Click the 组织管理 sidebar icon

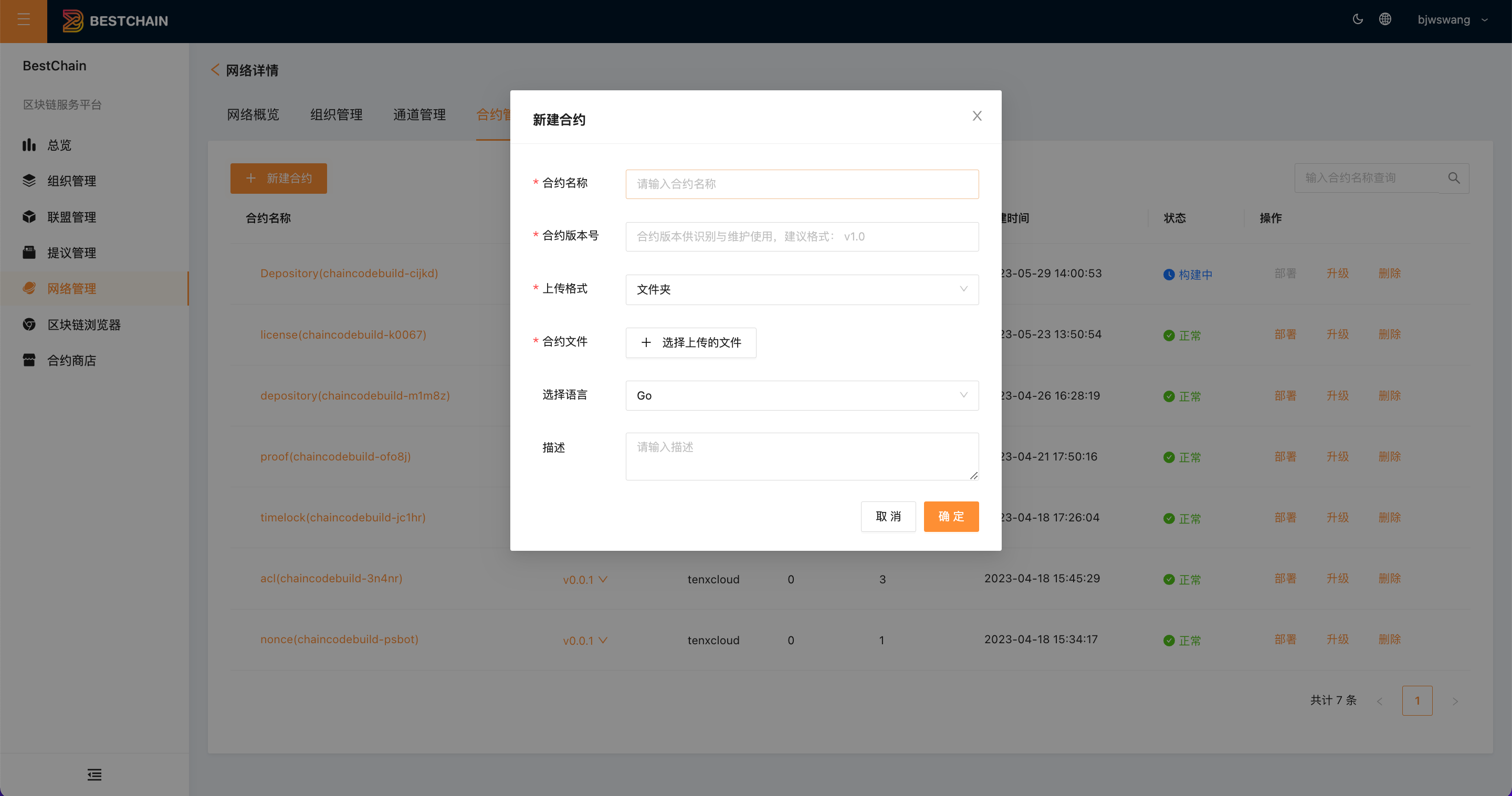29,181
